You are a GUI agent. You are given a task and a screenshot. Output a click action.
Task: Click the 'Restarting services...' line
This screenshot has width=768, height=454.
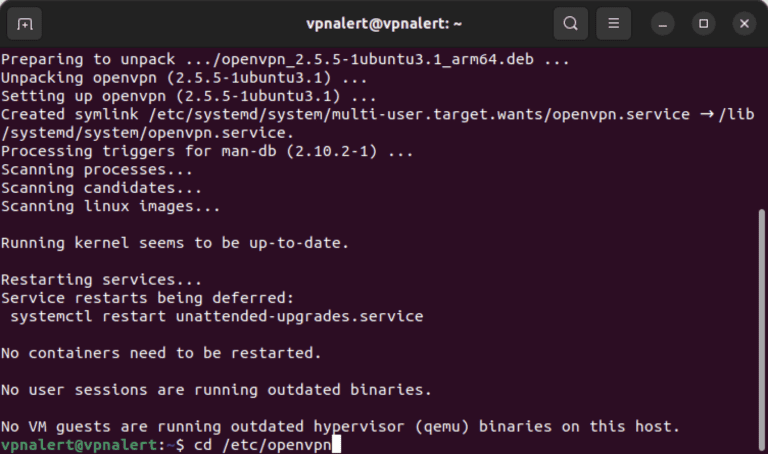tap(101, 280)
